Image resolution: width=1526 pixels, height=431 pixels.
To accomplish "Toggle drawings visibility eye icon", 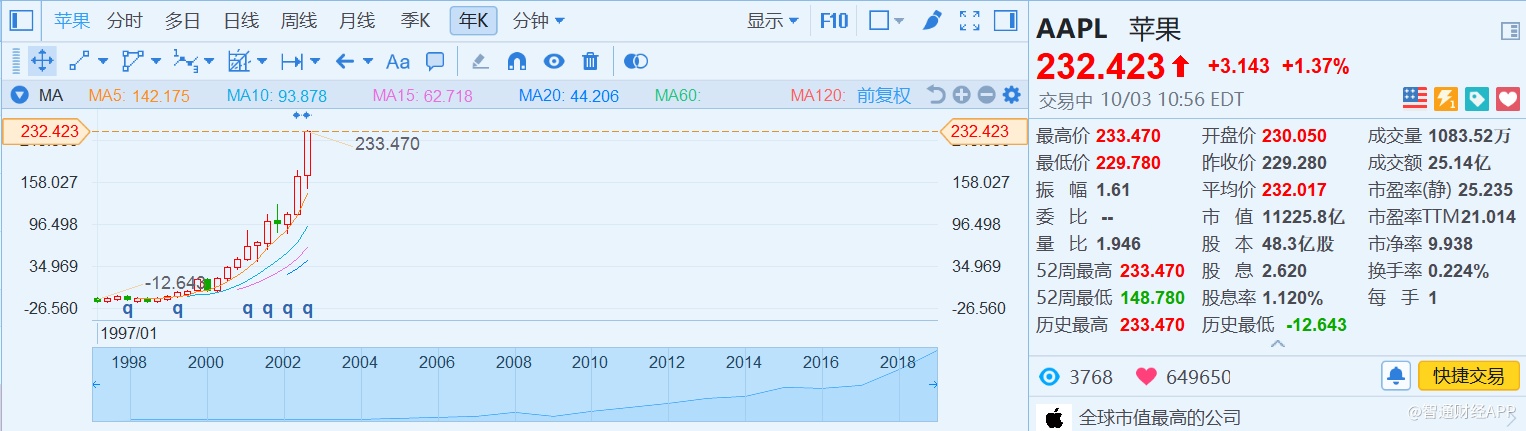I will (x=554, y=61).
